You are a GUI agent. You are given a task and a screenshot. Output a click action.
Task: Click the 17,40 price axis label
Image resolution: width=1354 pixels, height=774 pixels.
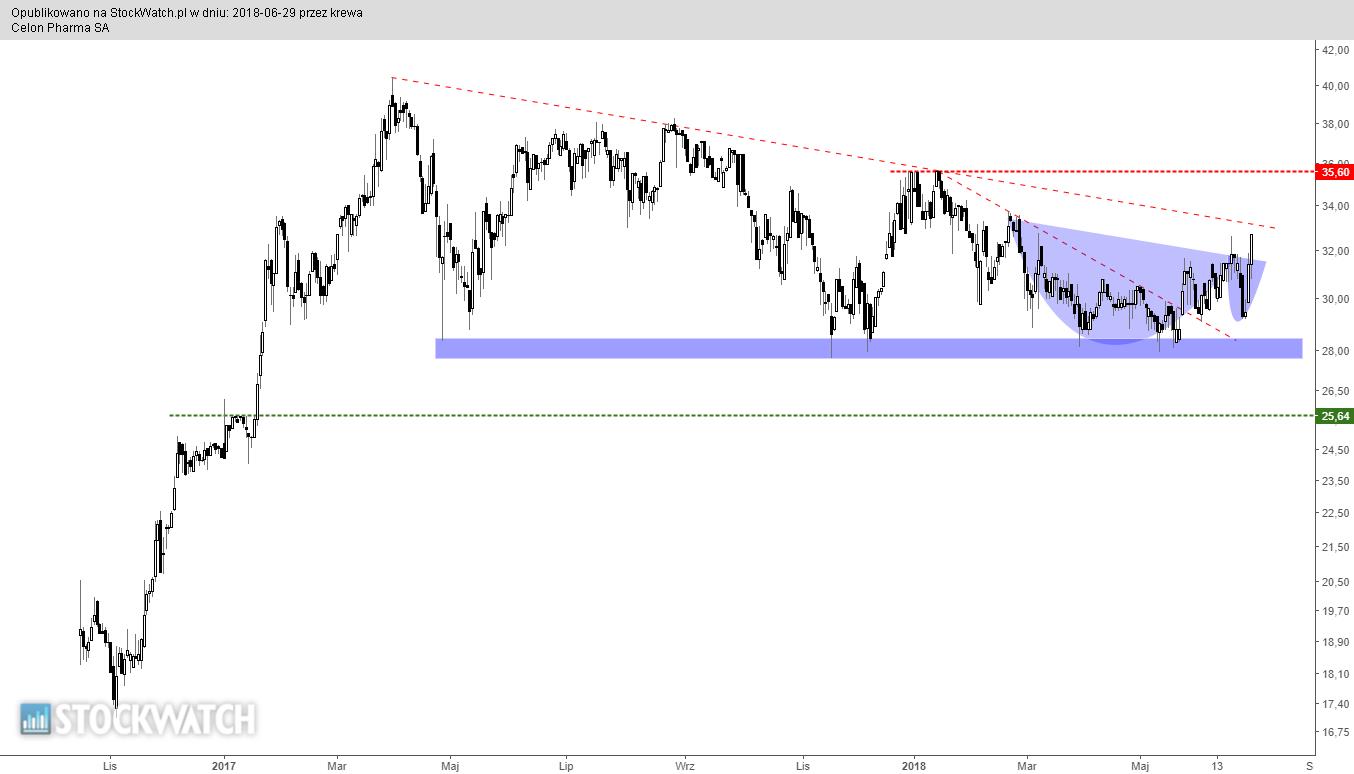pyautogui.click(x=1335, y=704)
